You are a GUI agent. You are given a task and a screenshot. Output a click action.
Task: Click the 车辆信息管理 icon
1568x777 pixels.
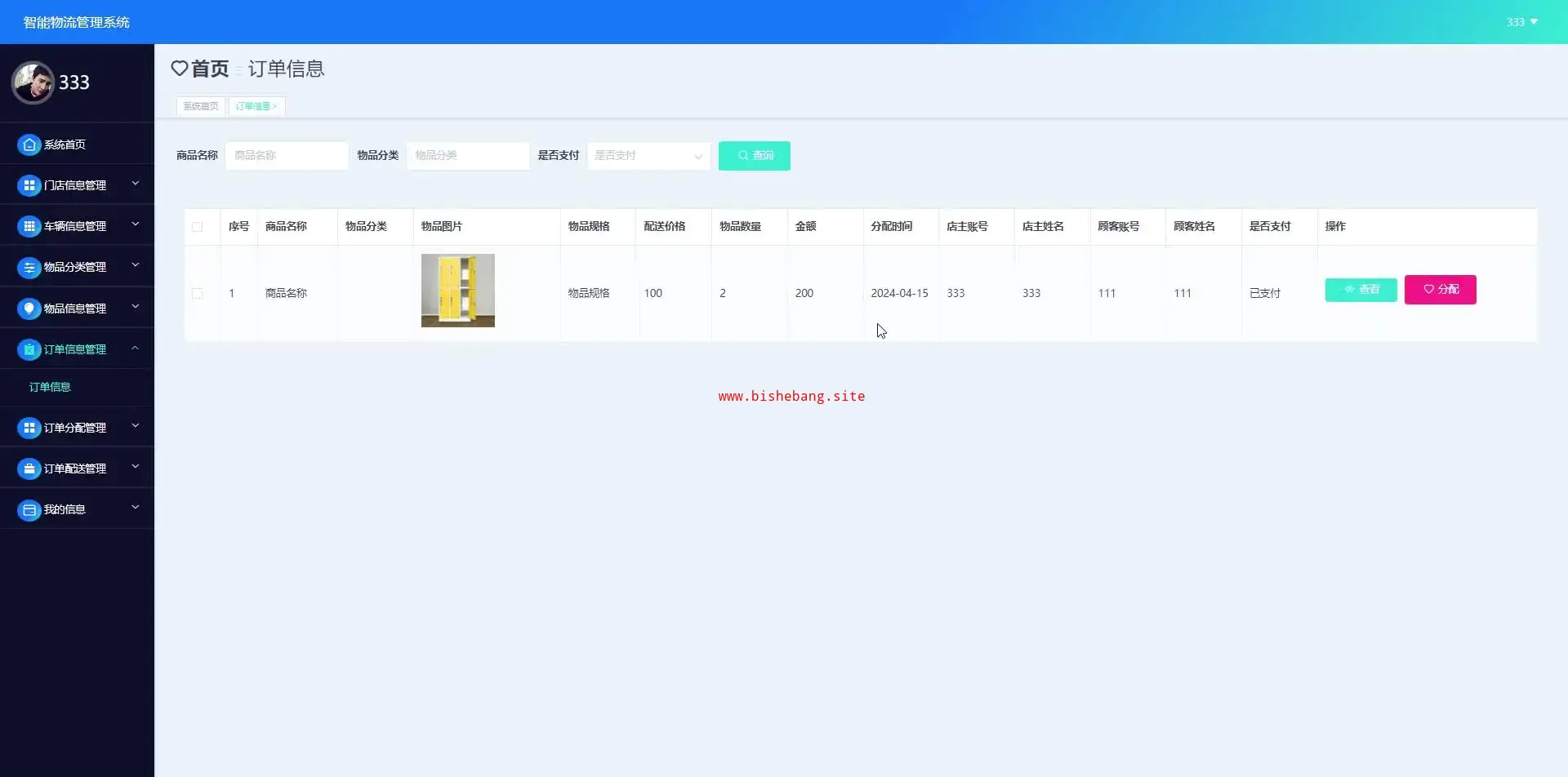(x=29, y=226)
